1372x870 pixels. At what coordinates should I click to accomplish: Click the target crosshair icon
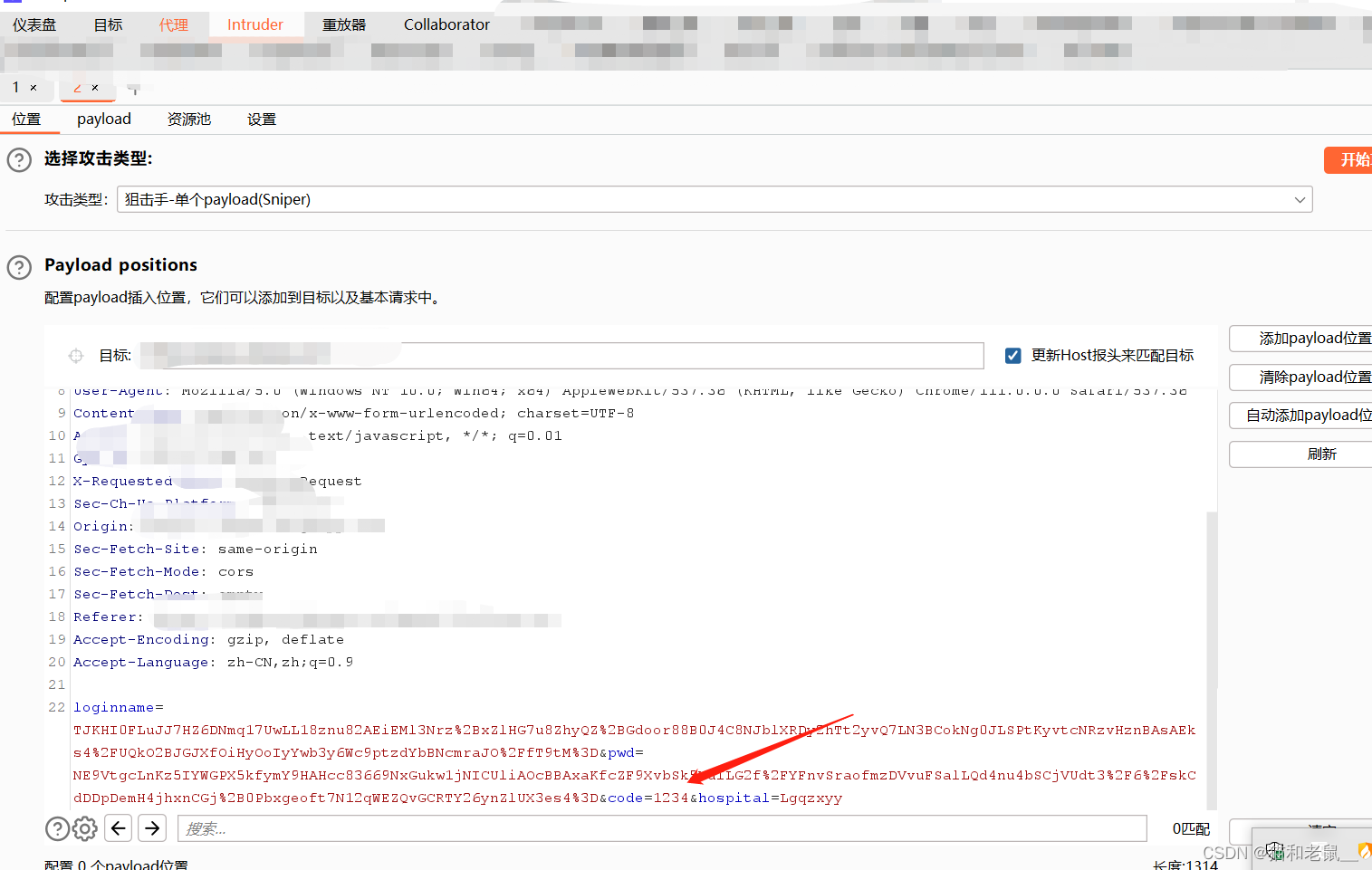[76, 356]
